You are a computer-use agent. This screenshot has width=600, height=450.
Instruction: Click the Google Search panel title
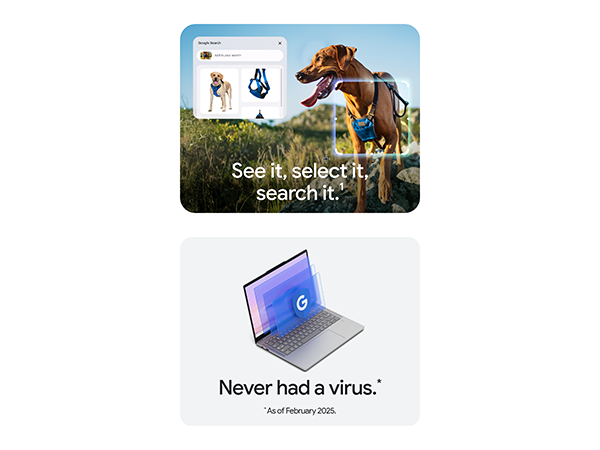tap(209, 43)
